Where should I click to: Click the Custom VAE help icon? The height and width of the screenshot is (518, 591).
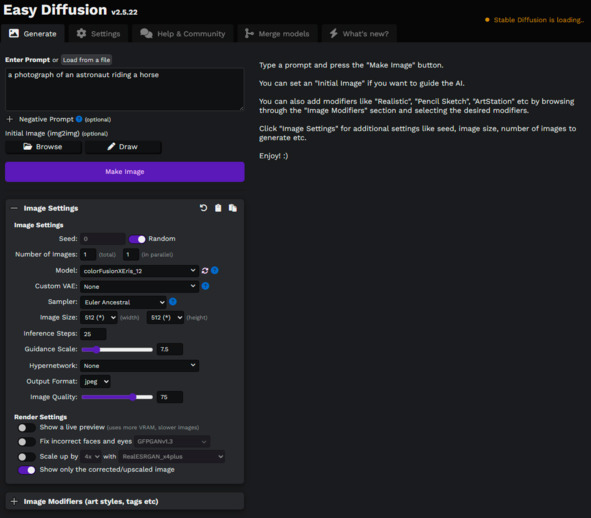[205, 286]
